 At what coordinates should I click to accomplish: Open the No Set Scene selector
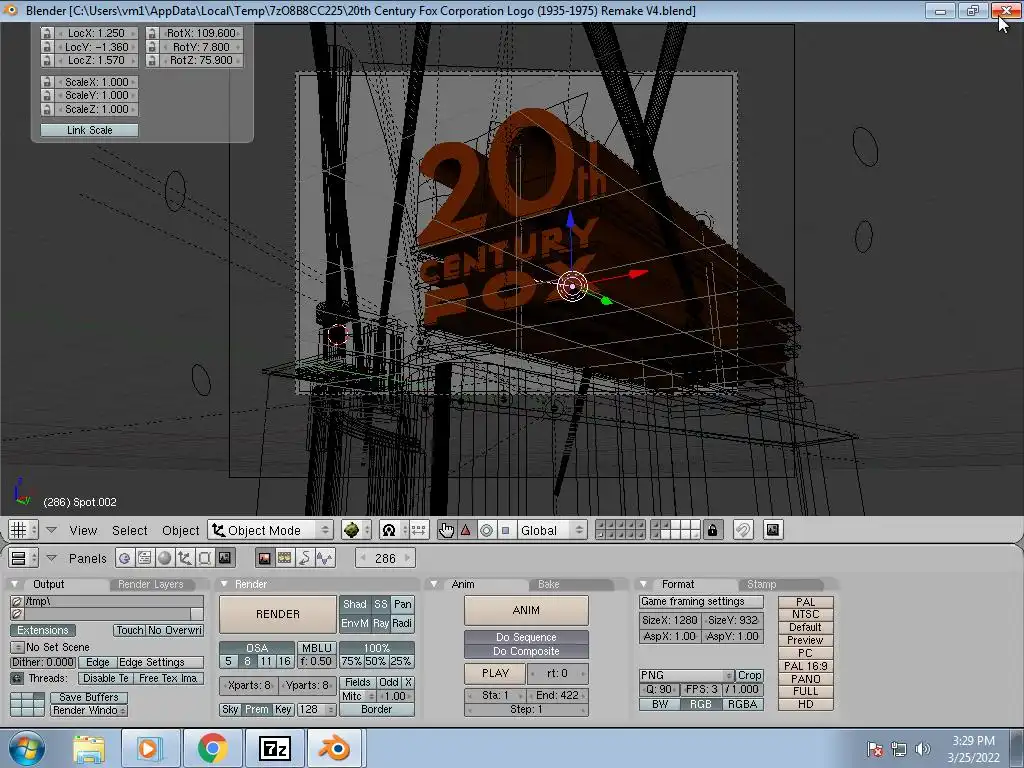click(x=17, y=647)
